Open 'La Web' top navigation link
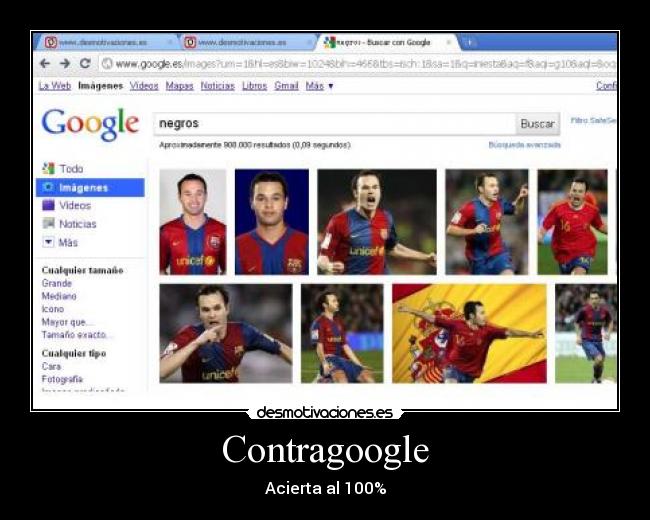 pyautogui.click(x=55, y=86)
